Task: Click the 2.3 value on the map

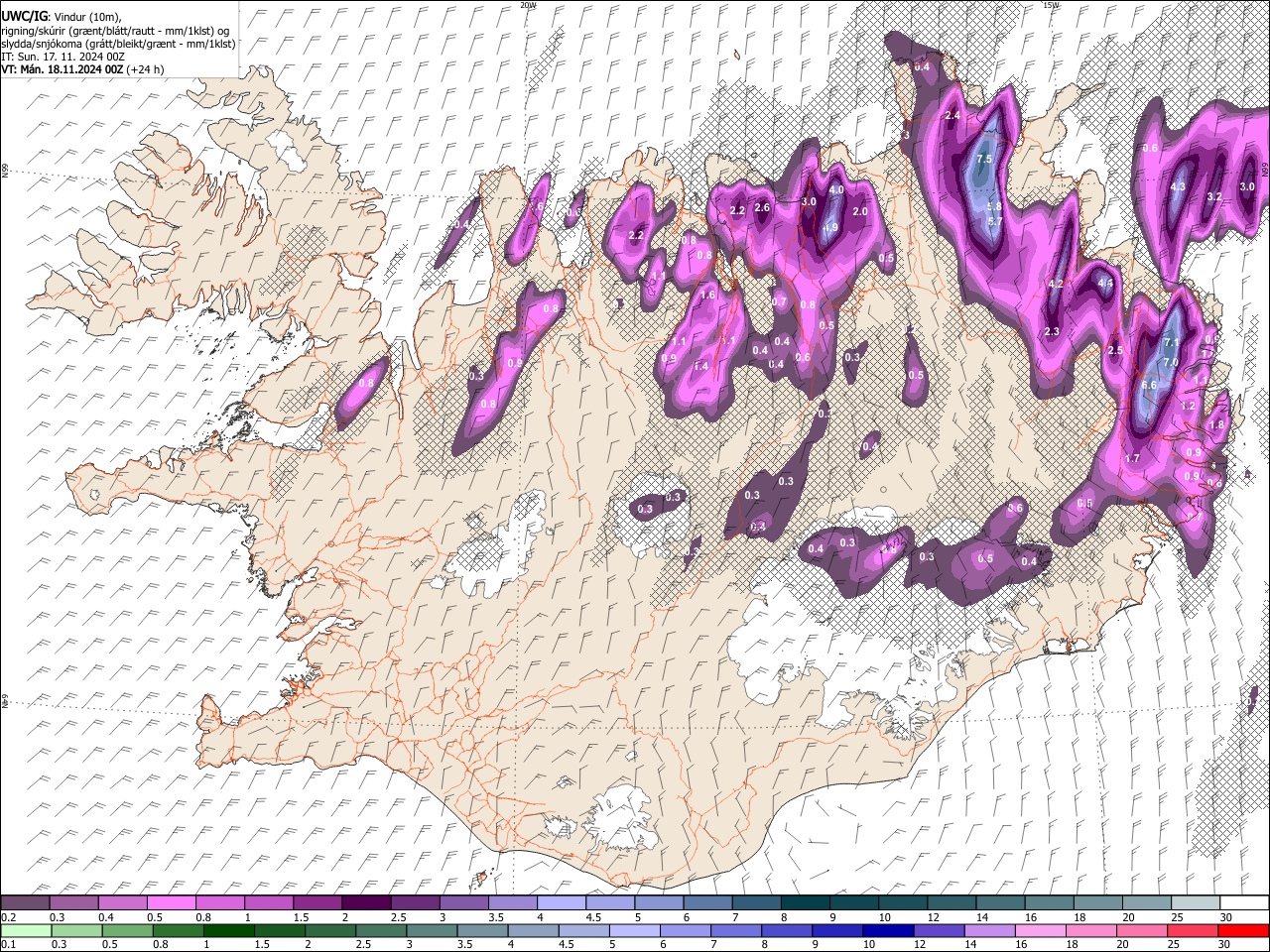Action: (1052, 332)
